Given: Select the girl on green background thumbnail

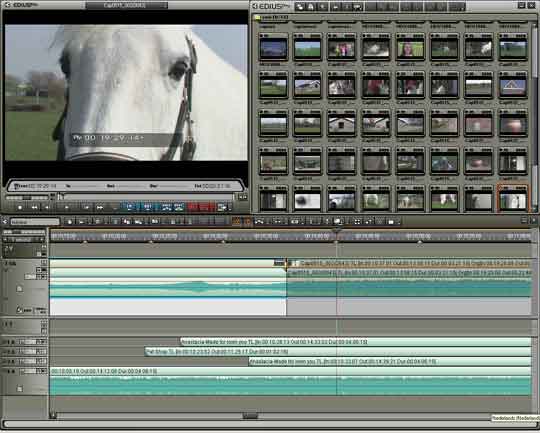Looking at the screenshot, I should coord(410,49).
